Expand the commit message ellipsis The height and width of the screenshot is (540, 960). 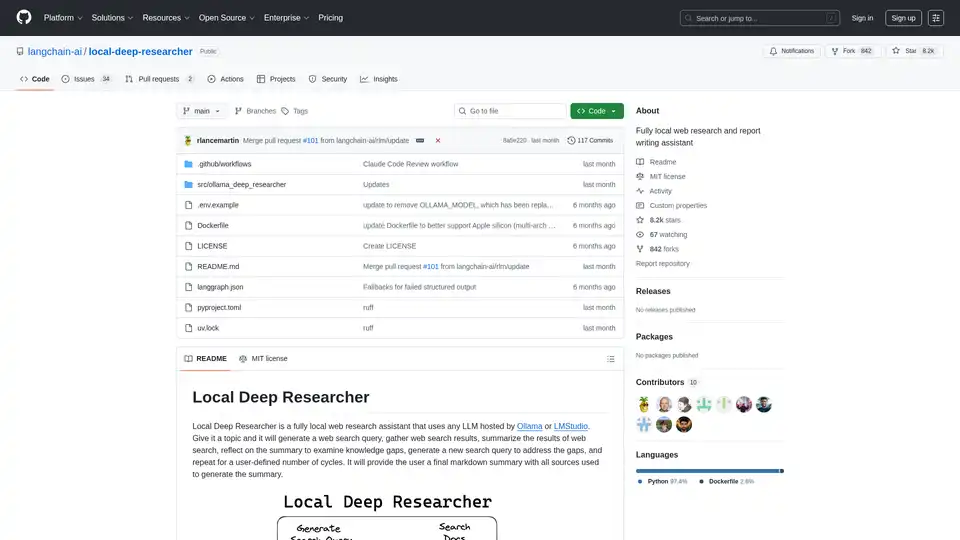click(420, 141)
